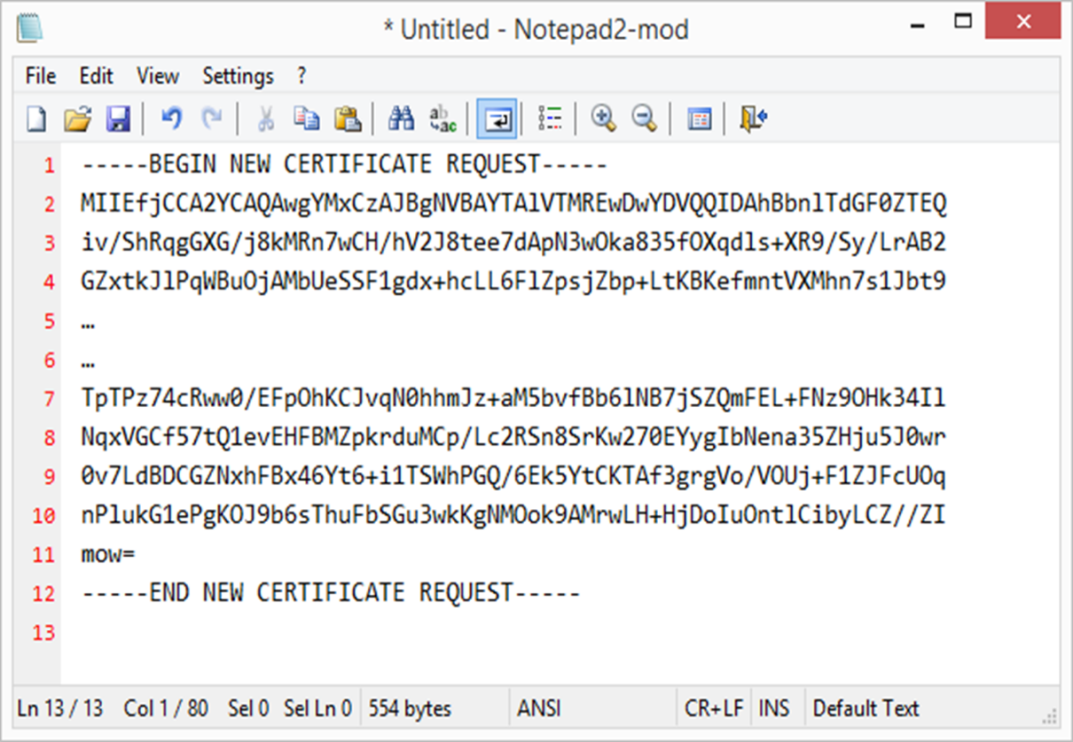Toggle the Word Wrap toolbar button
Image resolution: width=1073 pixels, height=742 pixels.
point(496,119)
